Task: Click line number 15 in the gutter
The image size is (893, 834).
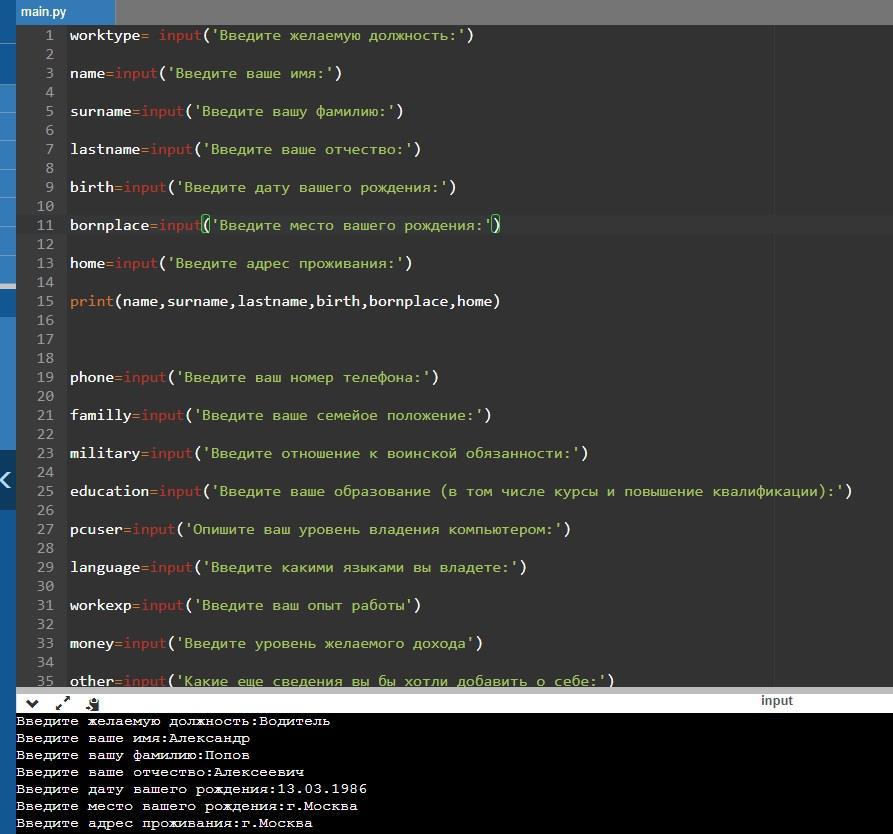Action: (45, 301)
